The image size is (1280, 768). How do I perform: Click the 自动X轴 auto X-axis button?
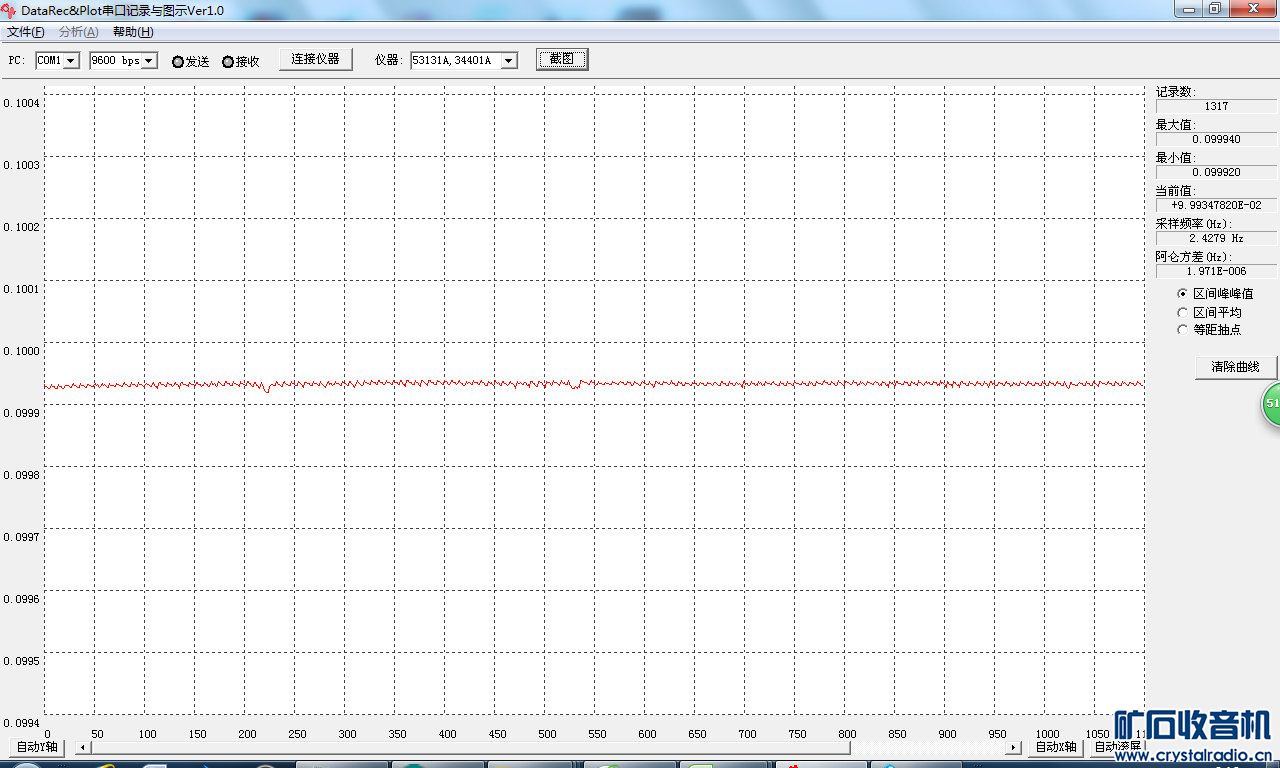(x=1056, y=747)
